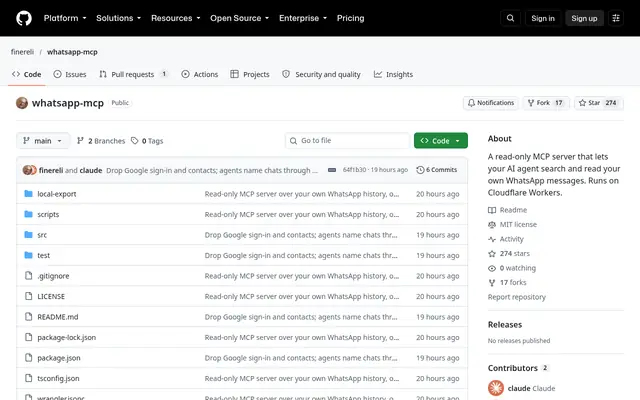This screenshot has width=640, height=400.
Task: Open the Insights tab
Action: click(x=393, y=74)
